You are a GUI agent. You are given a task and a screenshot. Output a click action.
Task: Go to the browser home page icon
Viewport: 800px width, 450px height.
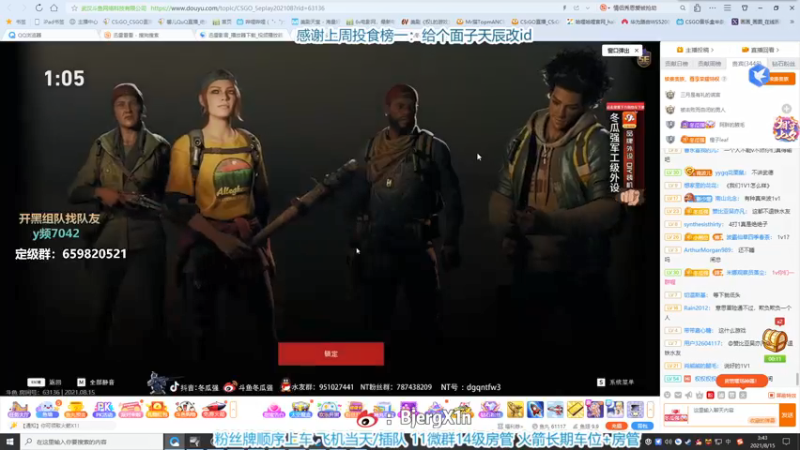pyautogui.click(x=54, y=8)
